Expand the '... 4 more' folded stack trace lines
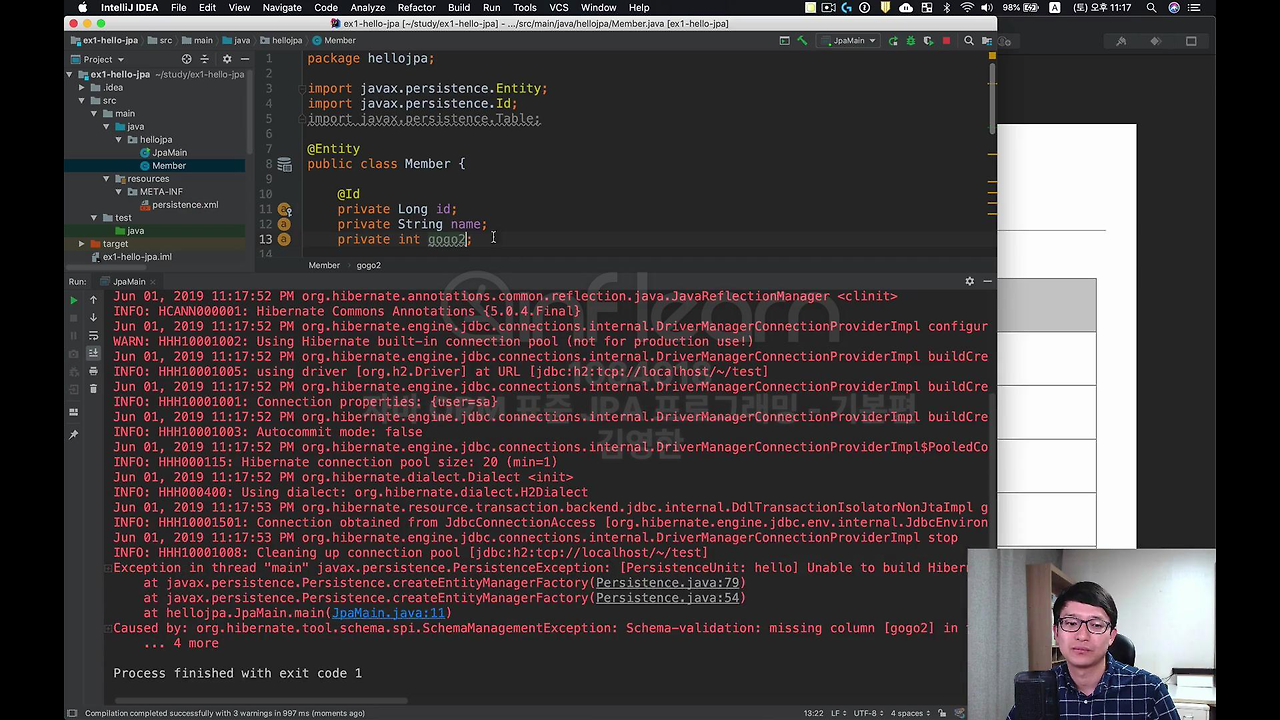Image resolution: width=1280 pixels, height=720 pixels. point(181,643)
